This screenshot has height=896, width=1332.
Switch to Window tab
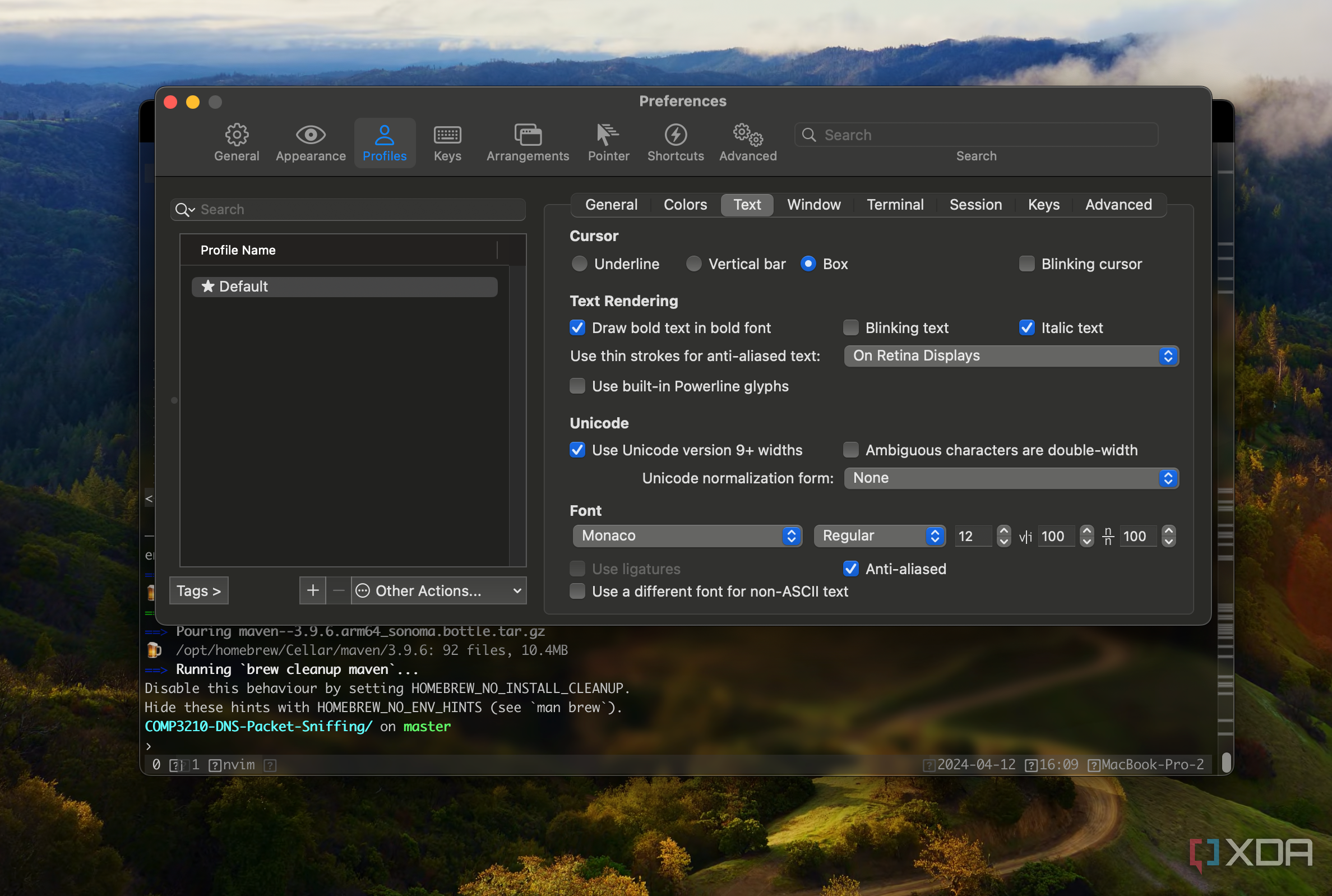pos(814,205)
